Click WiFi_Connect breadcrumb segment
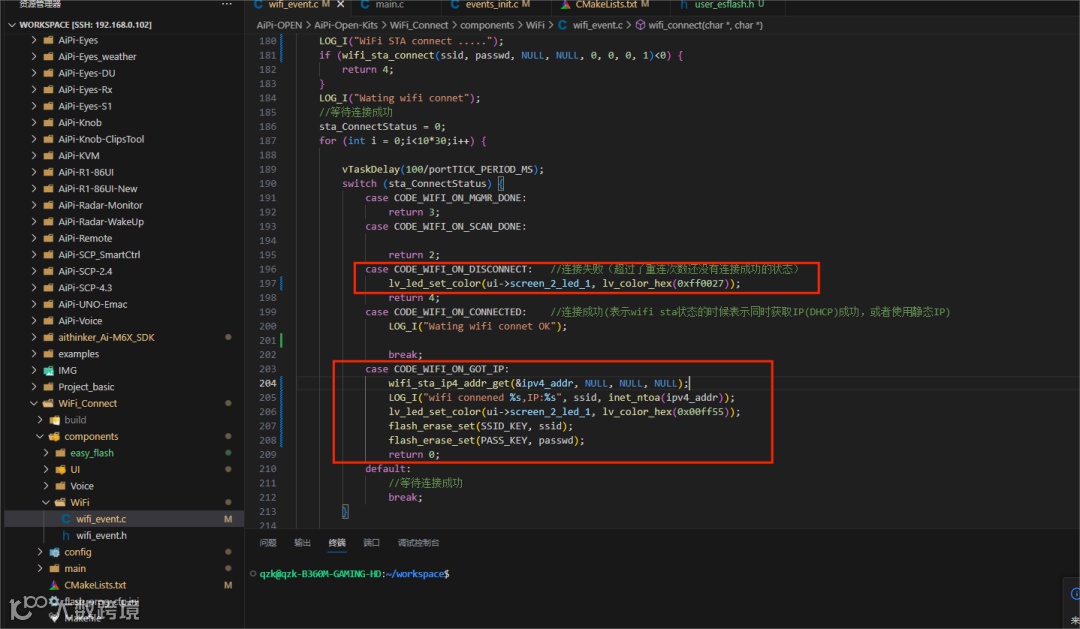Viewport: 1080px width, 629px height. tap(419, 25)
